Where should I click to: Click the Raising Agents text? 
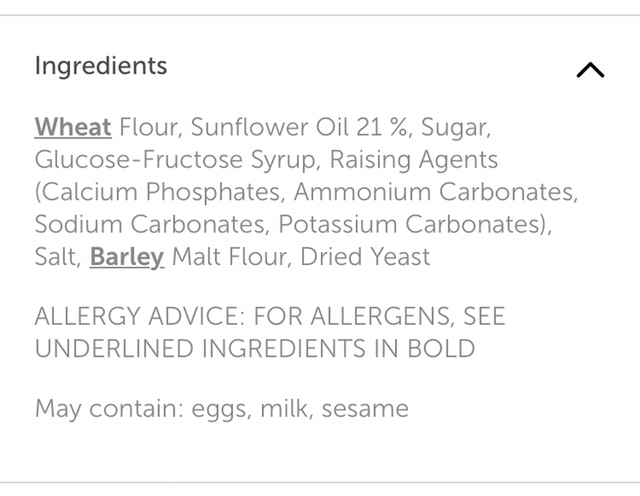pos(413,160)
